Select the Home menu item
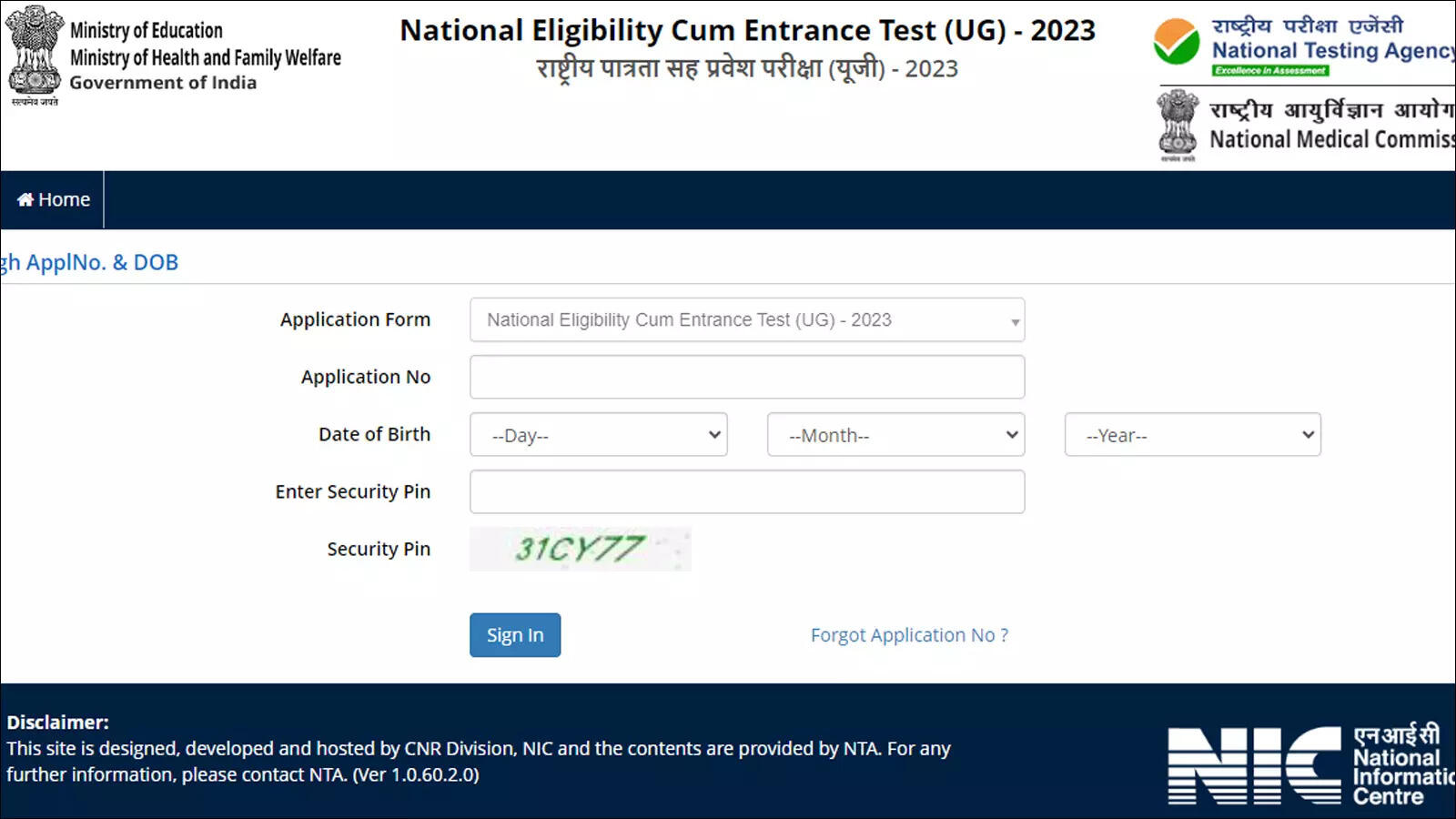This screenshot has width=1456, height=819. pyautogui.click(x=53, y=199)
